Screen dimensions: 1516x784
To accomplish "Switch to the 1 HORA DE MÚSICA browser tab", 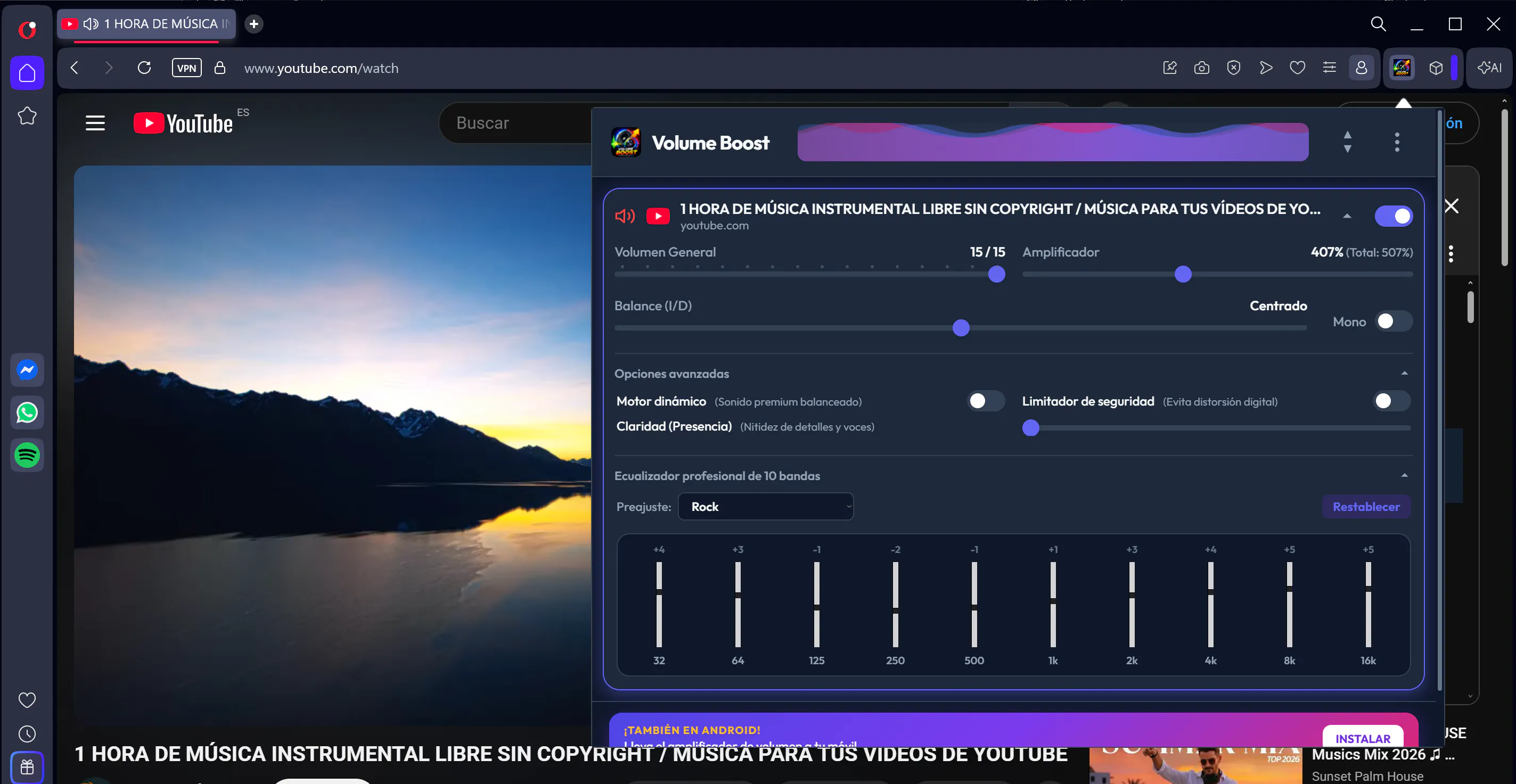I will [146, 24].
